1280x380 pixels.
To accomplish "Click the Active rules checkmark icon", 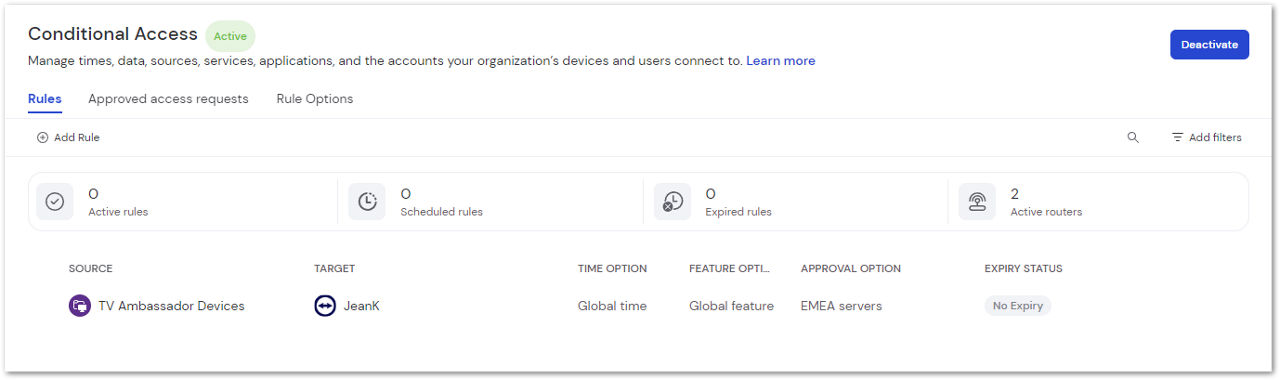I will tap(55, 202).
